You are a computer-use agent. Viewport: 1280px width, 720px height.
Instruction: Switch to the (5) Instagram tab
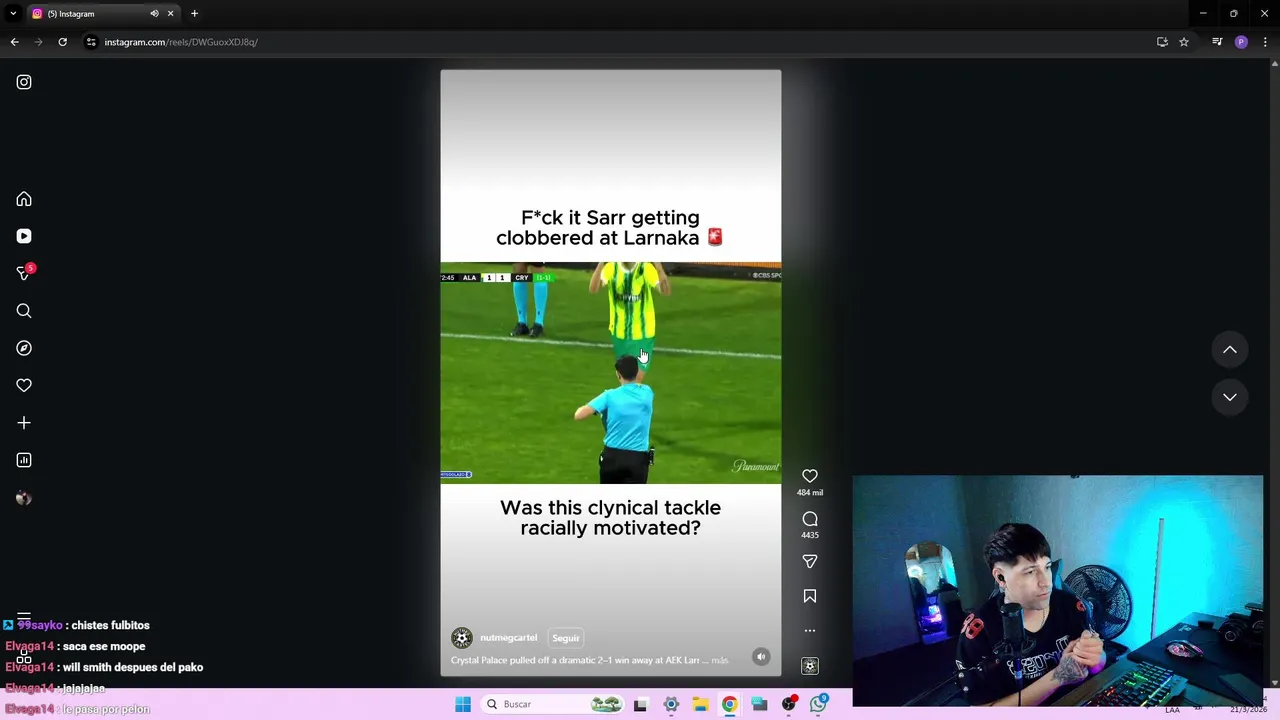[x=90, y=14]
